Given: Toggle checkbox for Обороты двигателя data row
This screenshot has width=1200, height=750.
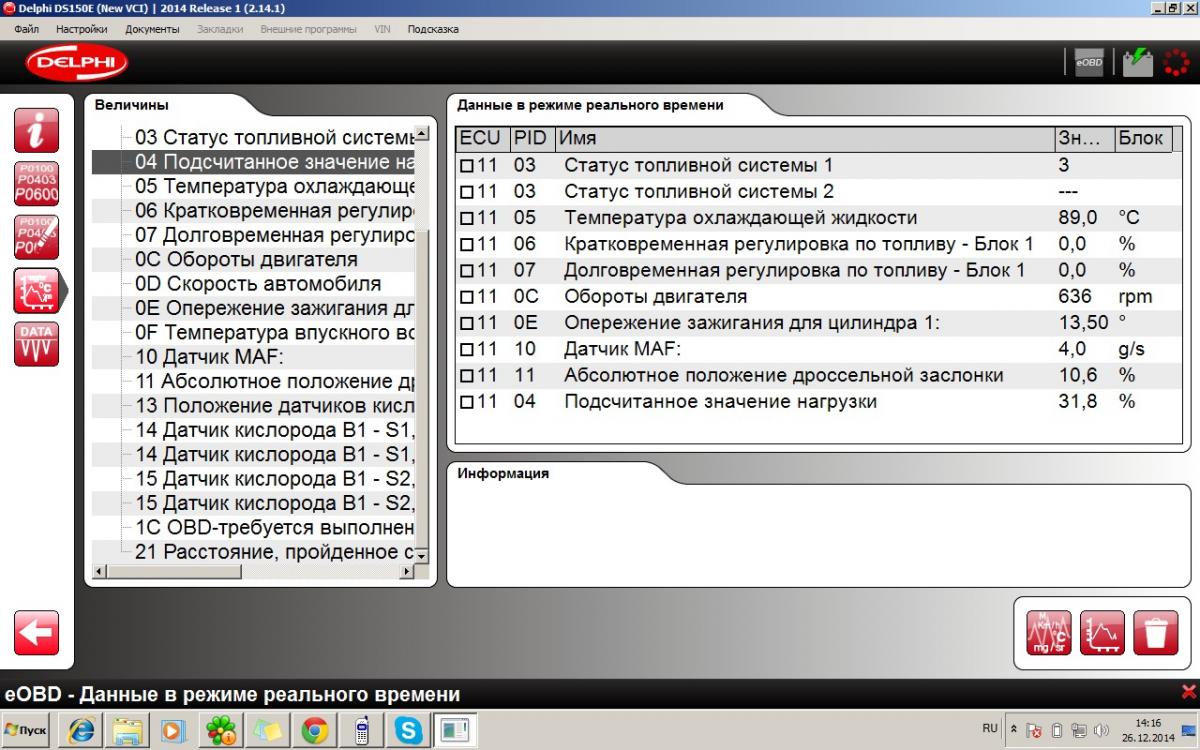Looking at the screenshot, I should (x=465, y=297).
